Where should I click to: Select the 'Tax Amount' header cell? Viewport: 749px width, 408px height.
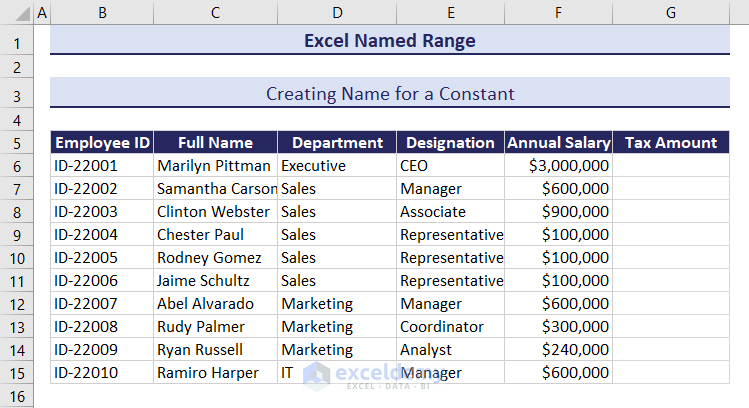[x=670, y=143]
